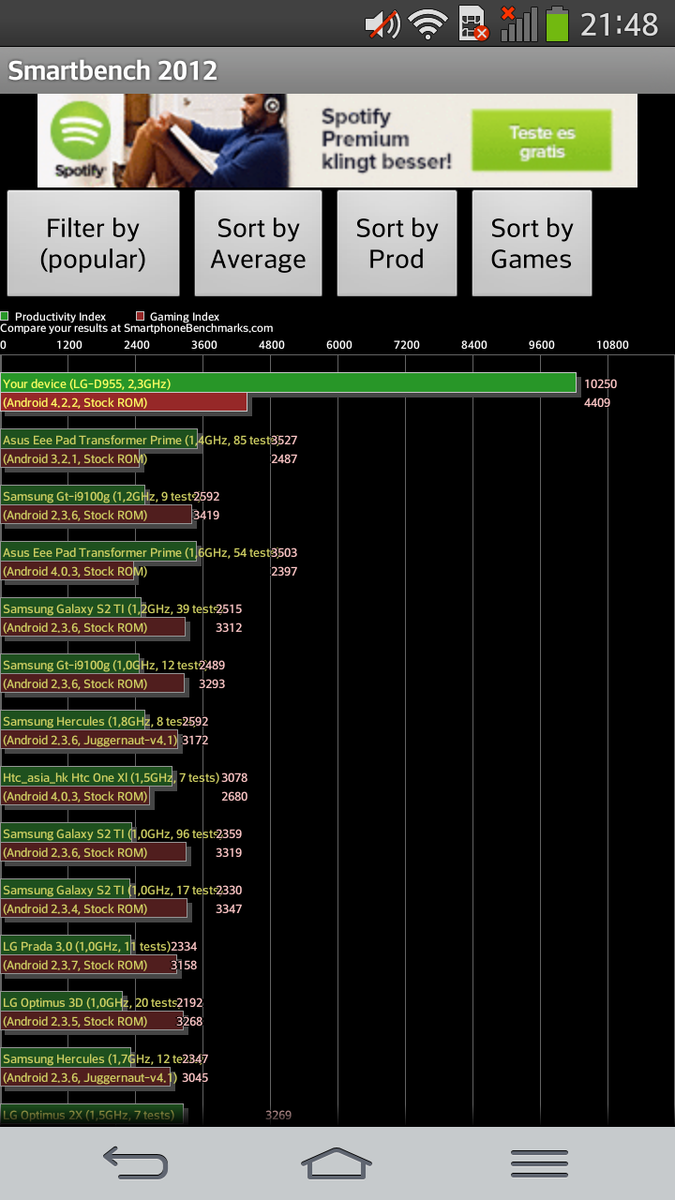The width and height of the screenshot is (675, 1200).
Task: Tap Android 2.3.5 Stock ROM label
Action: (x=75, y=1021)
